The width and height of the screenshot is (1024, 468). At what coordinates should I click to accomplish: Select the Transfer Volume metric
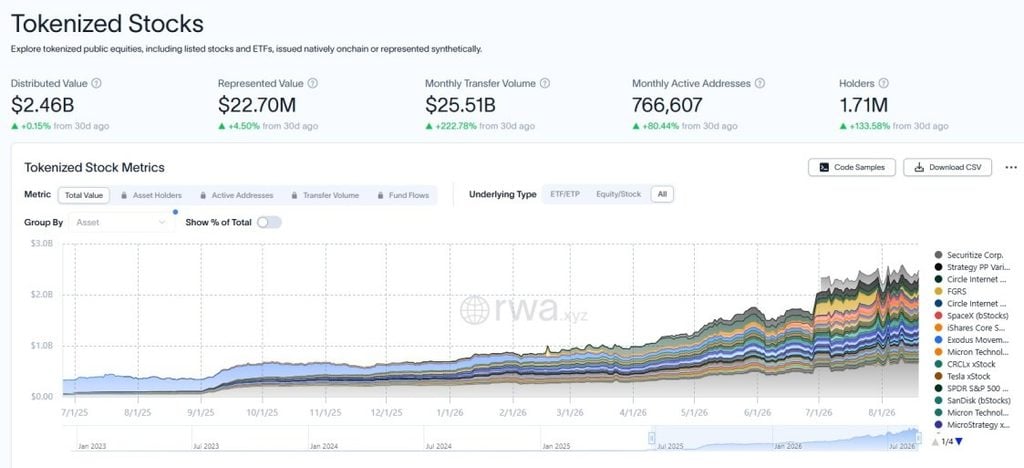(325, 195)
